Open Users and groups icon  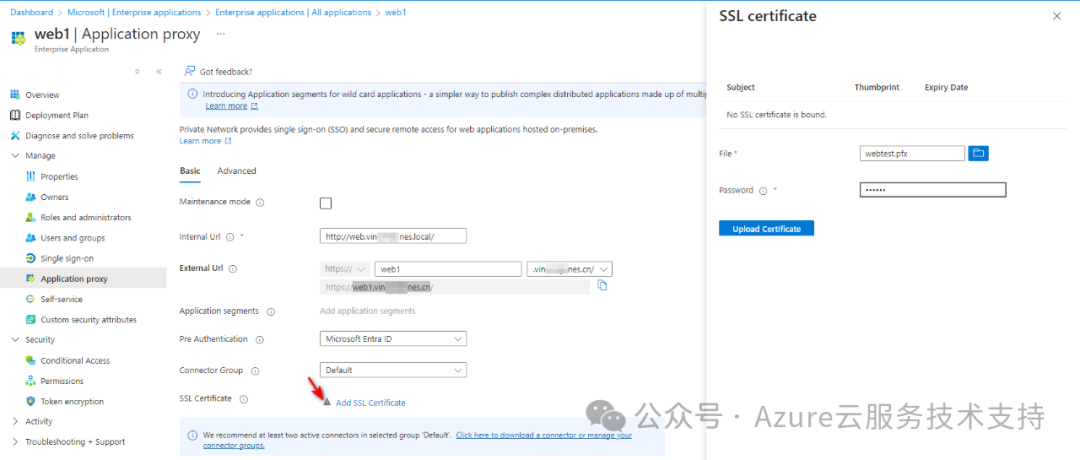(x=30, y=238)
